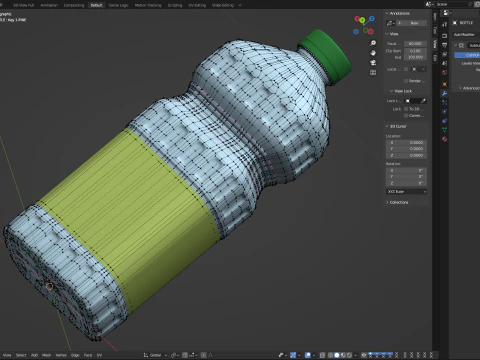Toggle proportional editing in the header

[204, 355]
